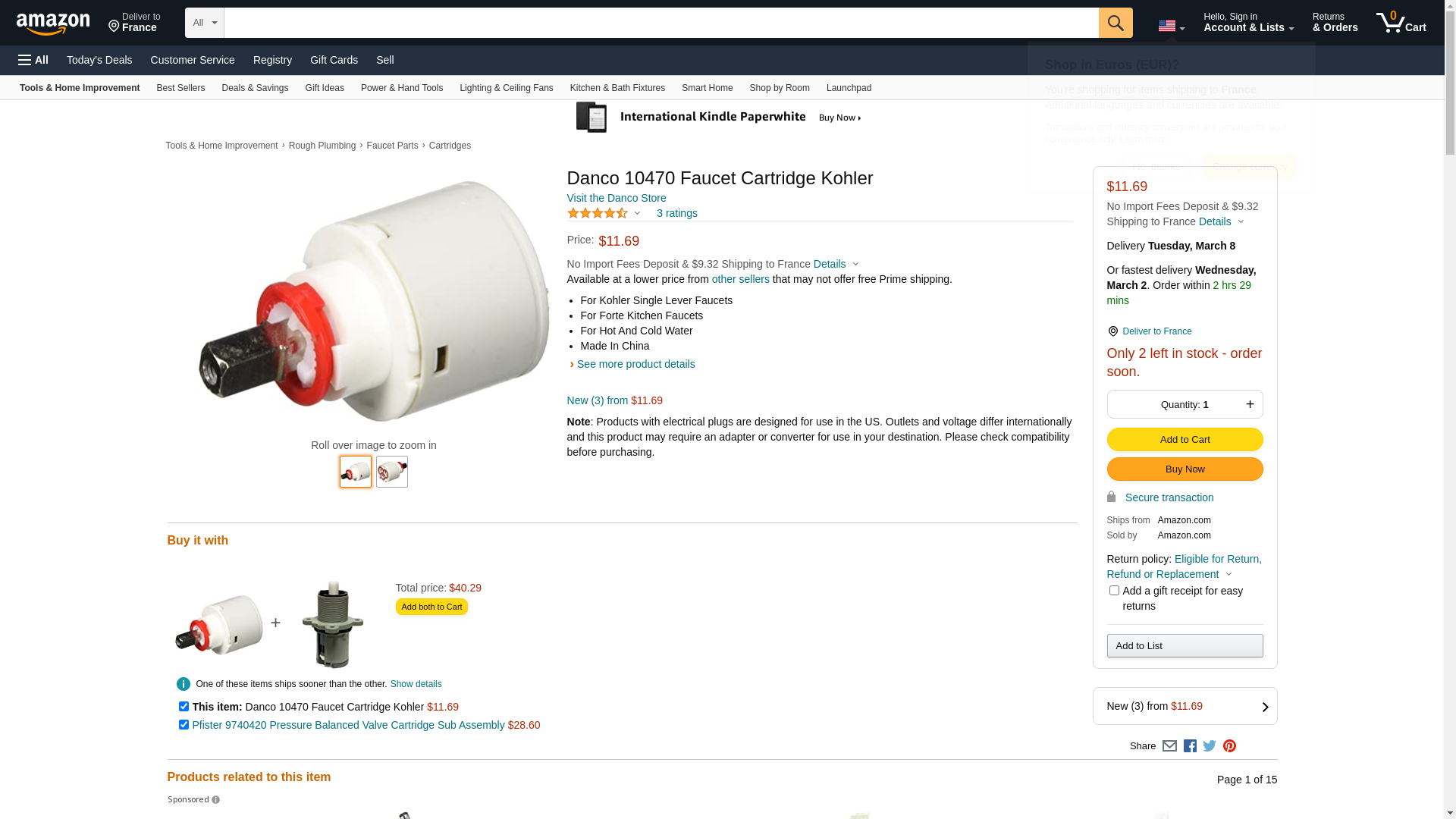Open the All search category dropdown
Image resolution: width=1456 pixels, height=819 pixels.
click(x=205, y=23)
